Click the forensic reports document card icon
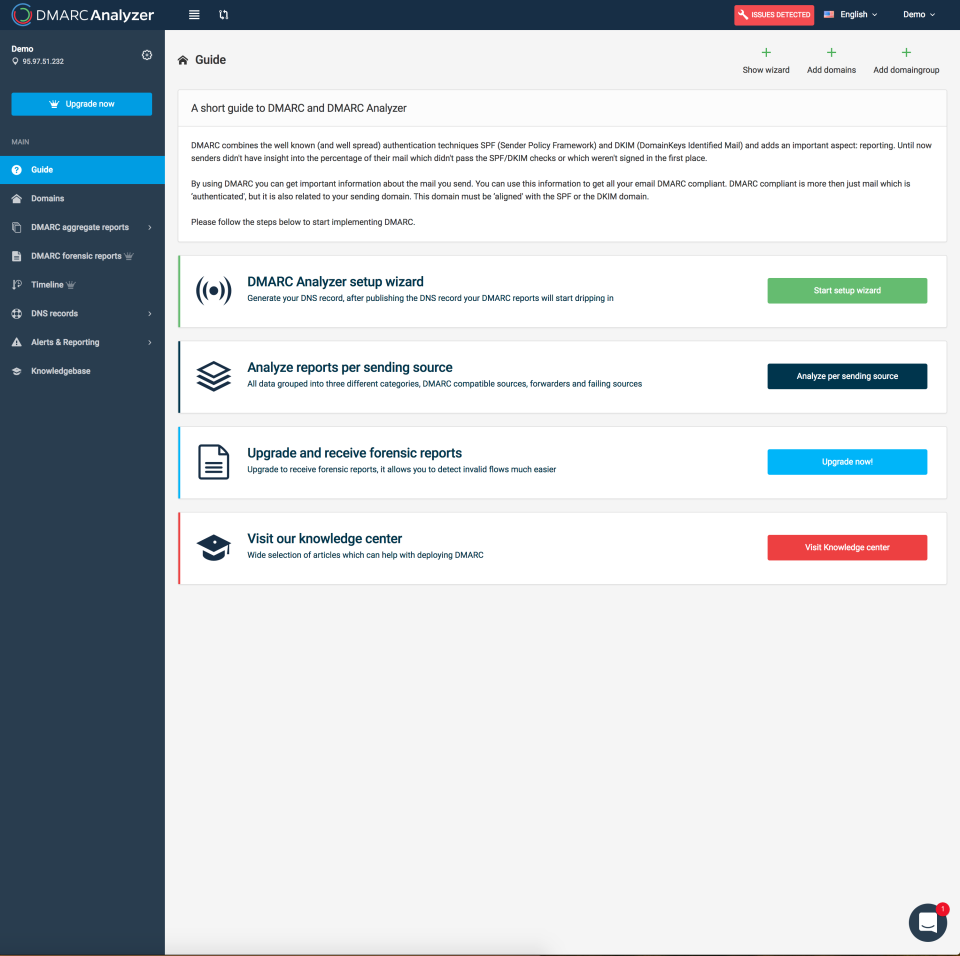The height and width of the screenshot is (956, 960). pyautogui.click(x=214, y=462)
